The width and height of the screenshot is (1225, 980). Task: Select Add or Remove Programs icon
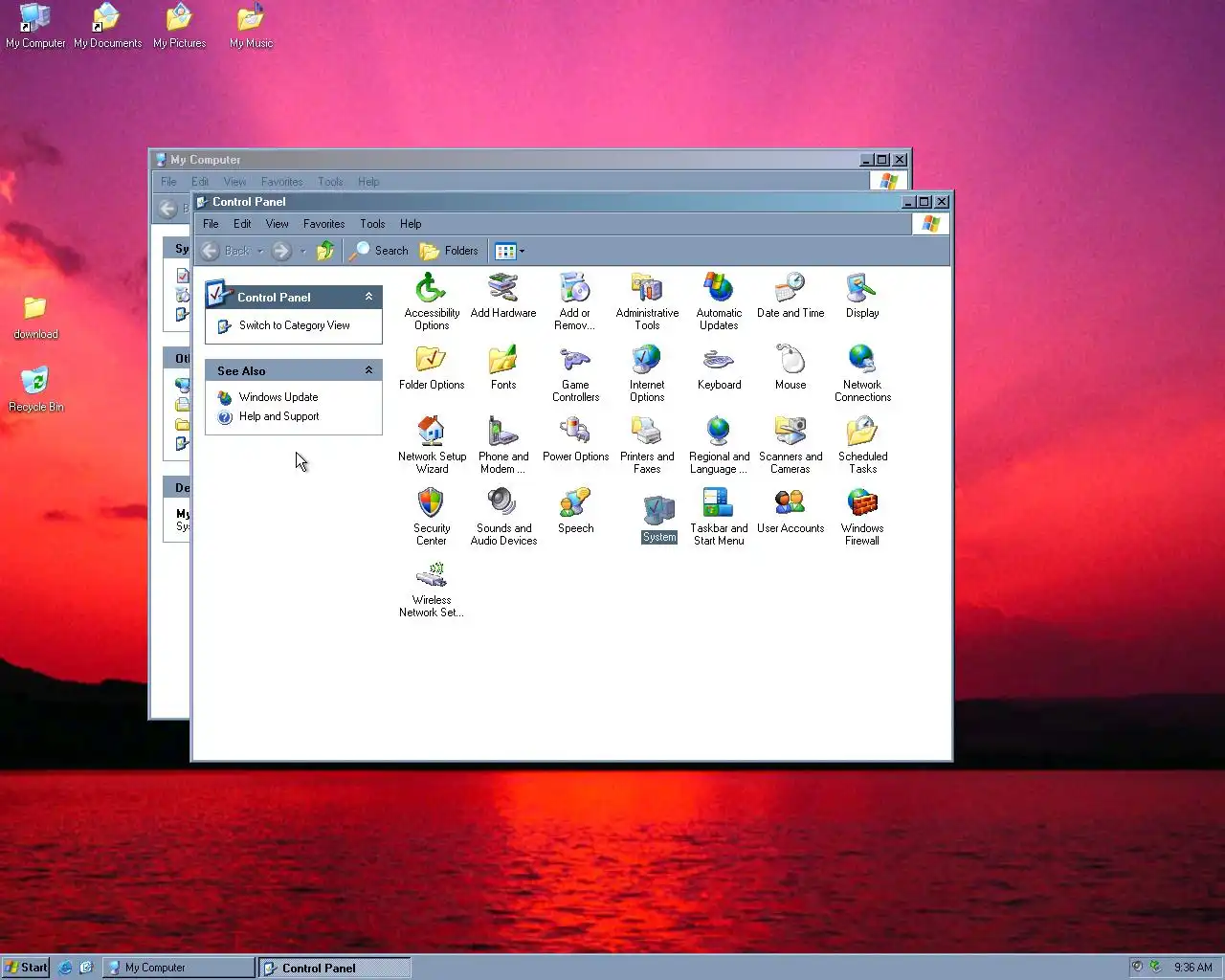(x=575, y=301)
